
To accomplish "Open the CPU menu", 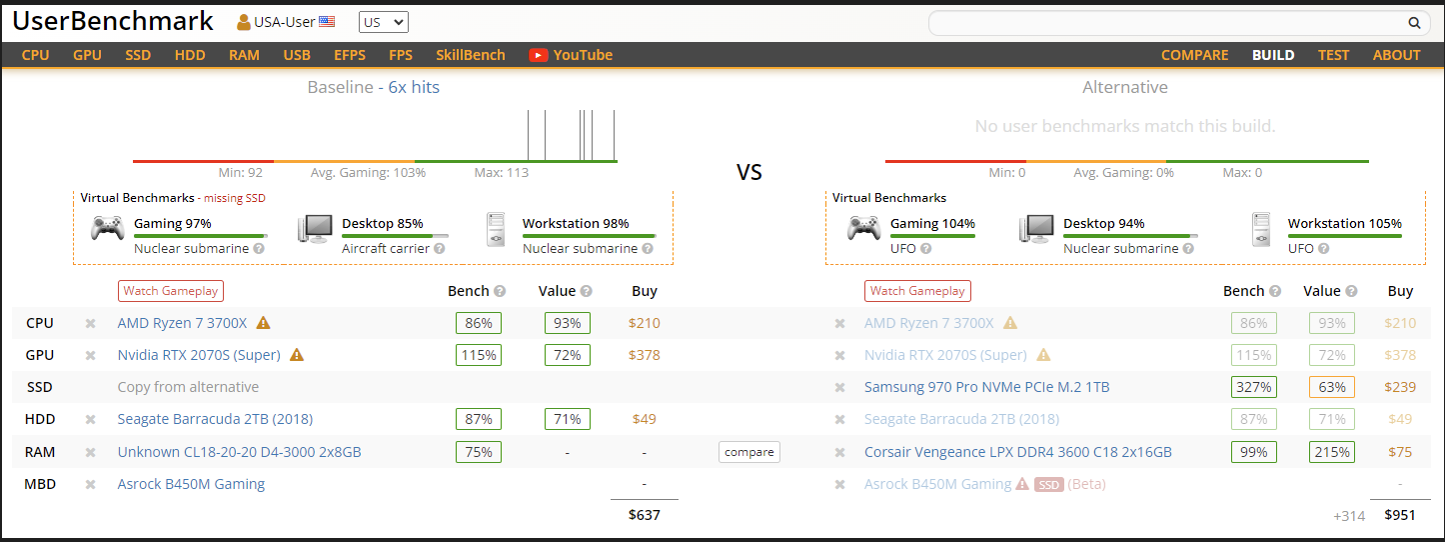I will point(35,55).
